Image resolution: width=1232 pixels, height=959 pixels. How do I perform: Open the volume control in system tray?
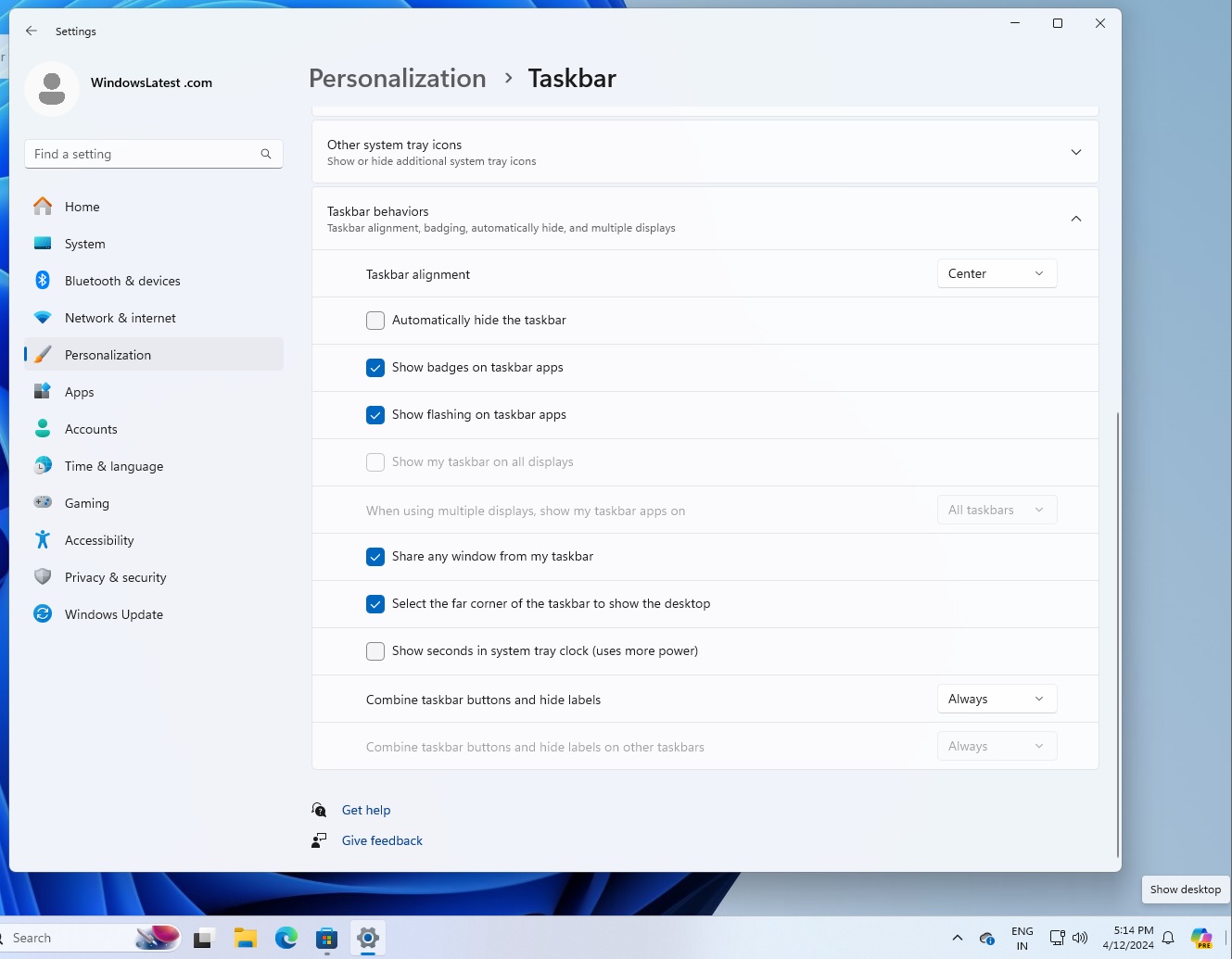point(1080,937)
